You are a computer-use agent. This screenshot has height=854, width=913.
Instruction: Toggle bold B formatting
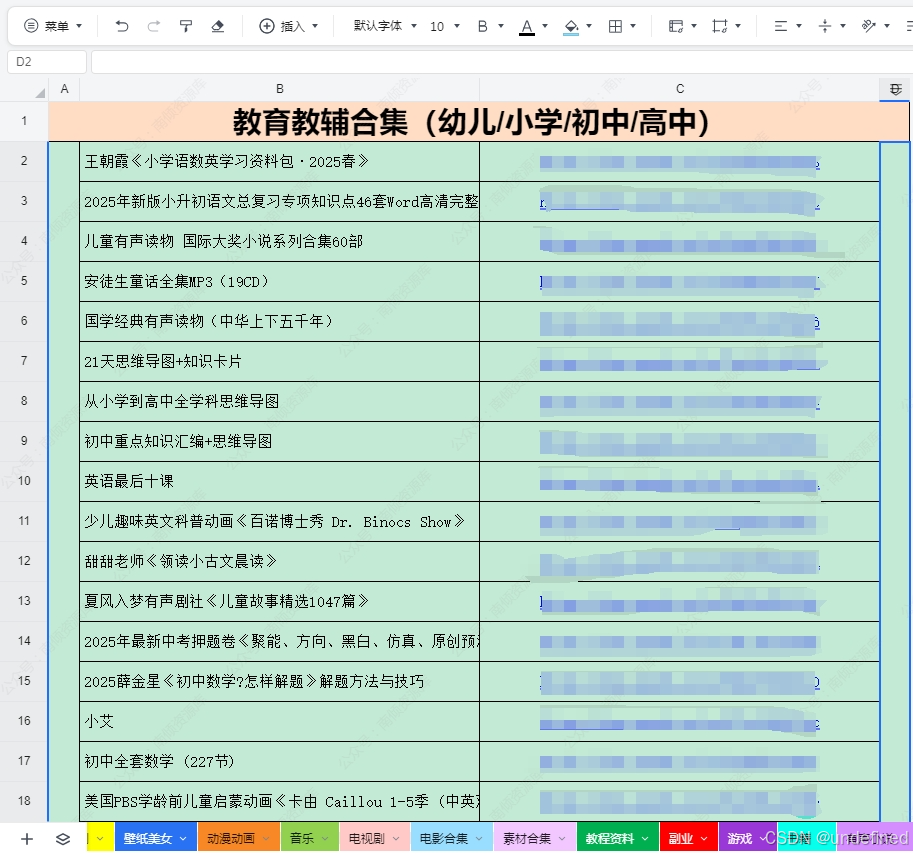[x=482, y=26]
